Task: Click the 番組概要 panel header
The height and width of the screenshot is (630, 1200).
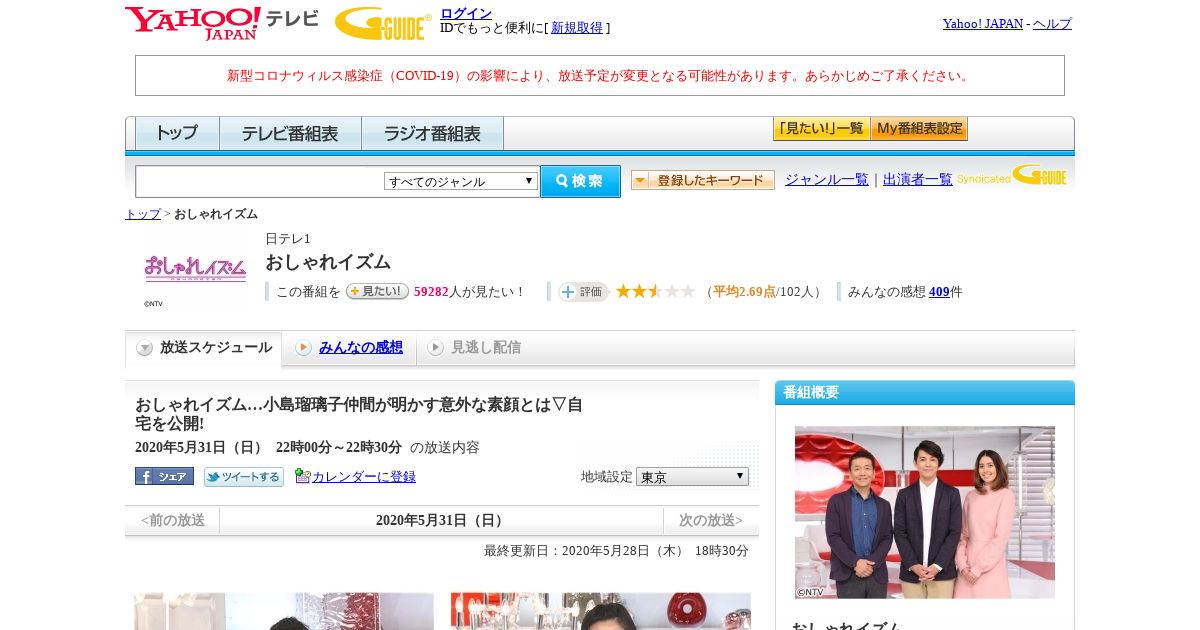Action: 925,392
